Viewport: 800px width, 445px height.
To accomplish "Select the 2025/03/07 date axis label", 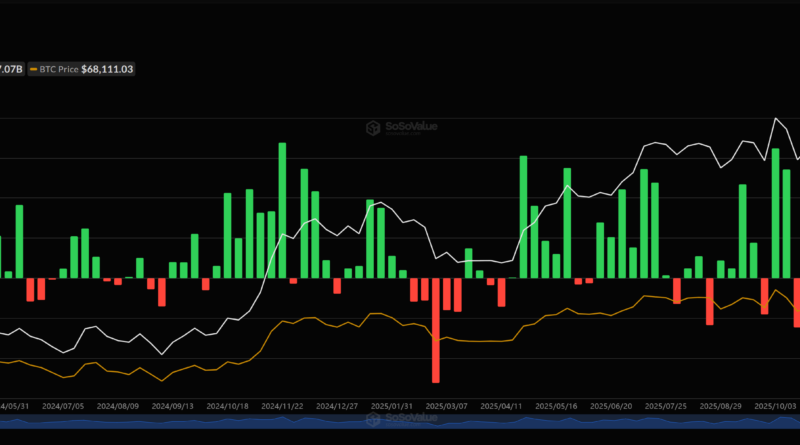I will 449,407.
